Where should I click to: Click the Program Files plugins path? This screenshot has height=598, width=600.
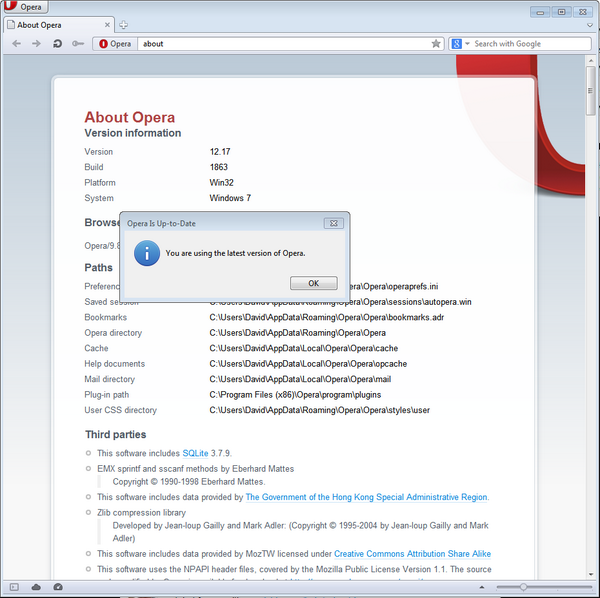pyautogui.click(x=295, y=394)
